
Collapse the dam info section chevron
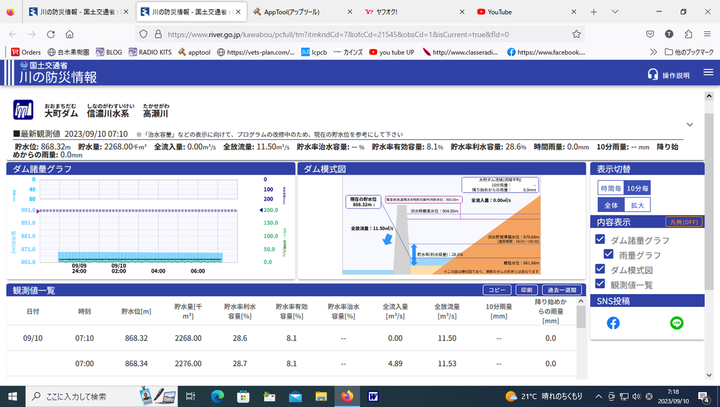pyautogui.click(x=690, y=124)
